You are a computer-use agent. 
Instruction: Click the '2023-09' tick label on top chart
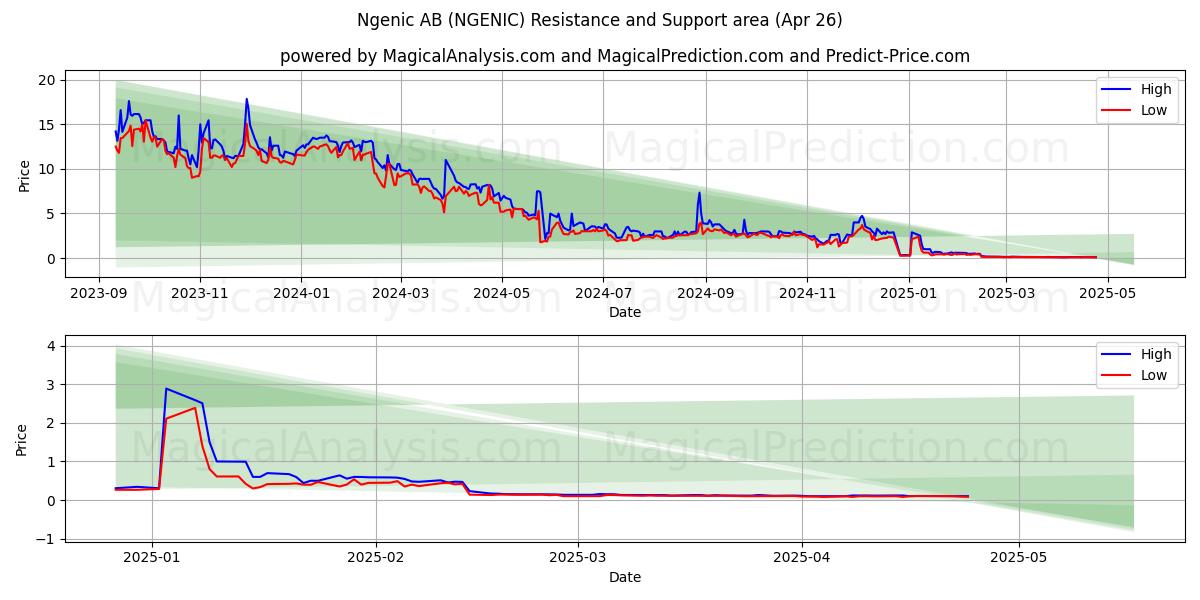pos(98,293)
